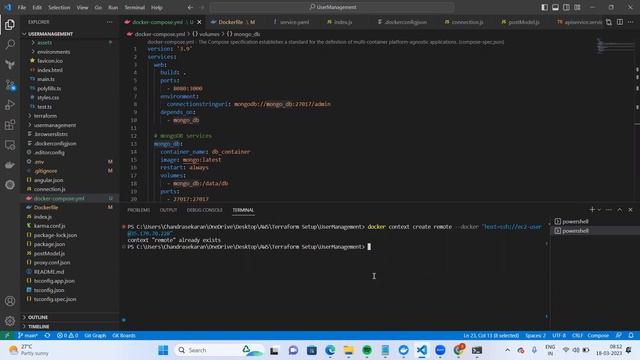Go back using the navigation arrow
This screenshot has width=640, height=360.
tap(190, 7)
